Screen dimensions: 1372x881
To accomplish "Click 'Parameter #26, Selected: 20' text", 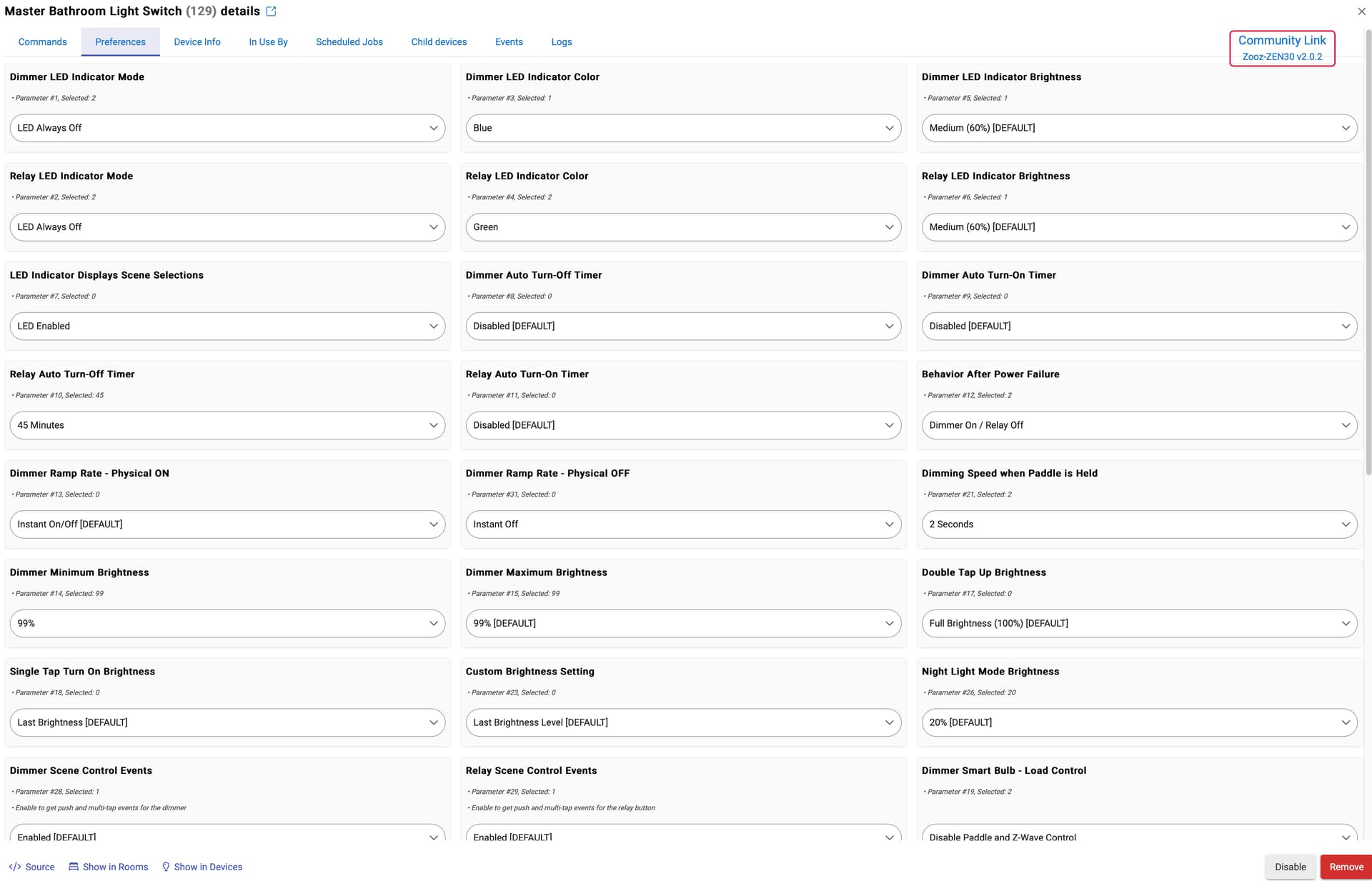I will pyautogui.click(x=971, y=692).
